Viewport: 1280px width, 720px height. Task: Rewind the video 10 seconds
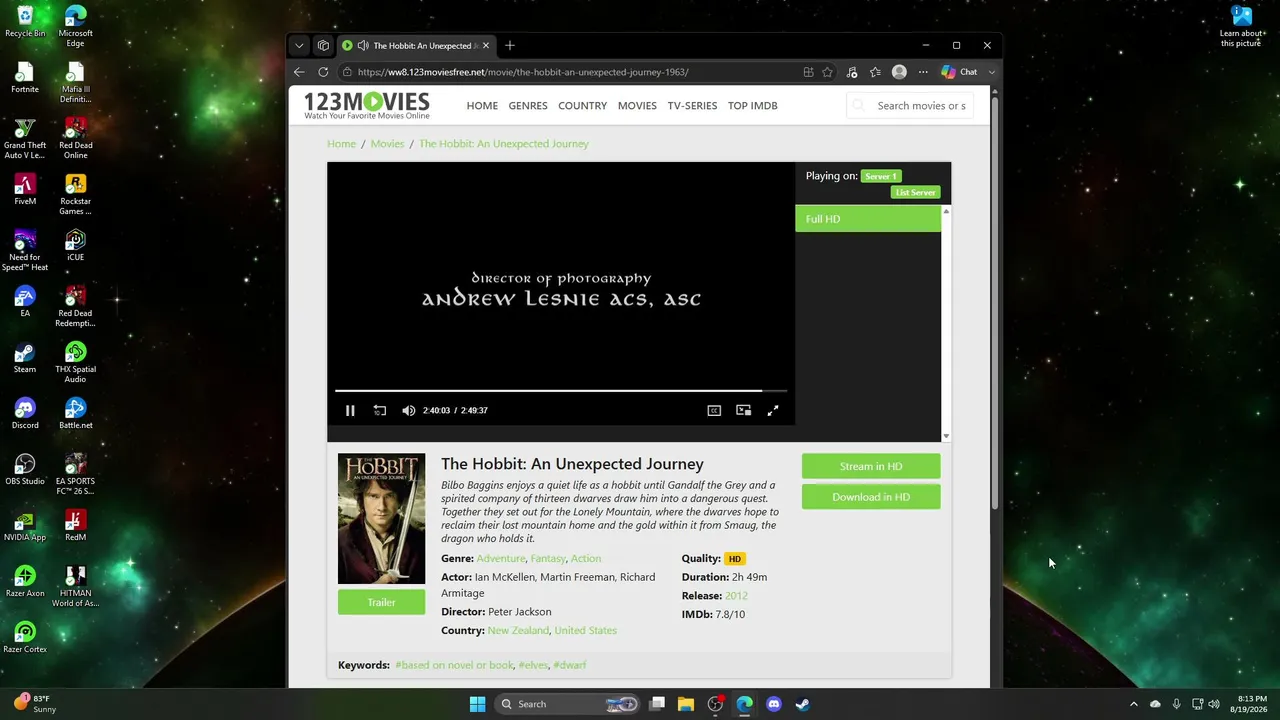(380, 410)
